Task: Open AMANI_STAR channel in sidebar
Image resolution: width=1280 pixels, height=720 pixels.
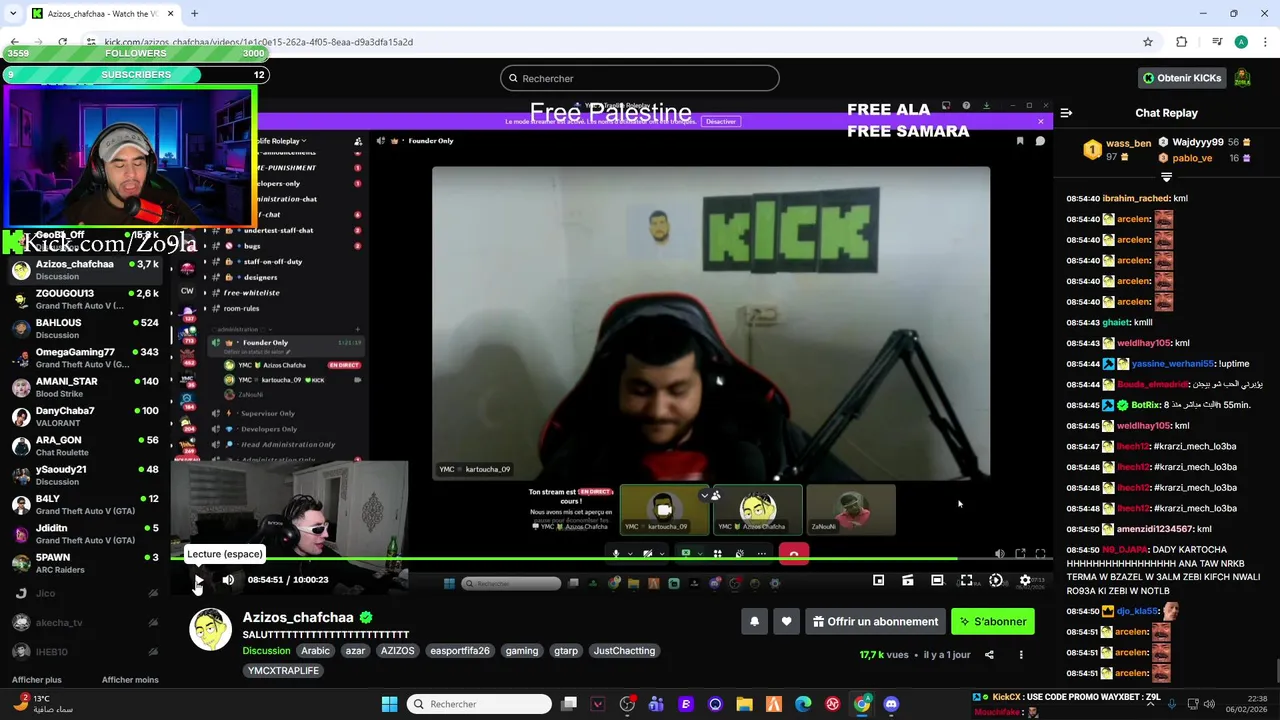Action: click(85, 387)
